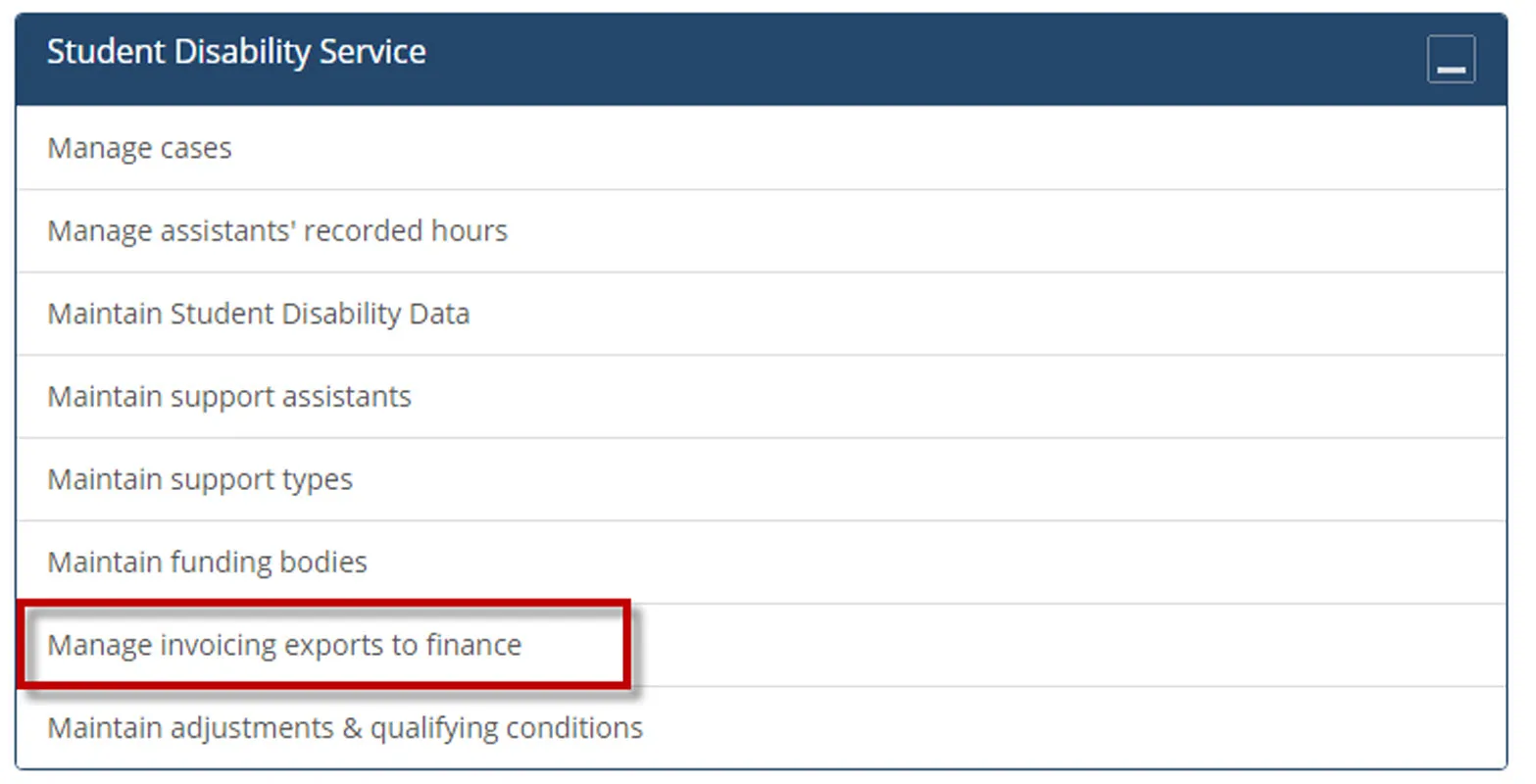Access the support assistants maintenance screen

(228, 396)
